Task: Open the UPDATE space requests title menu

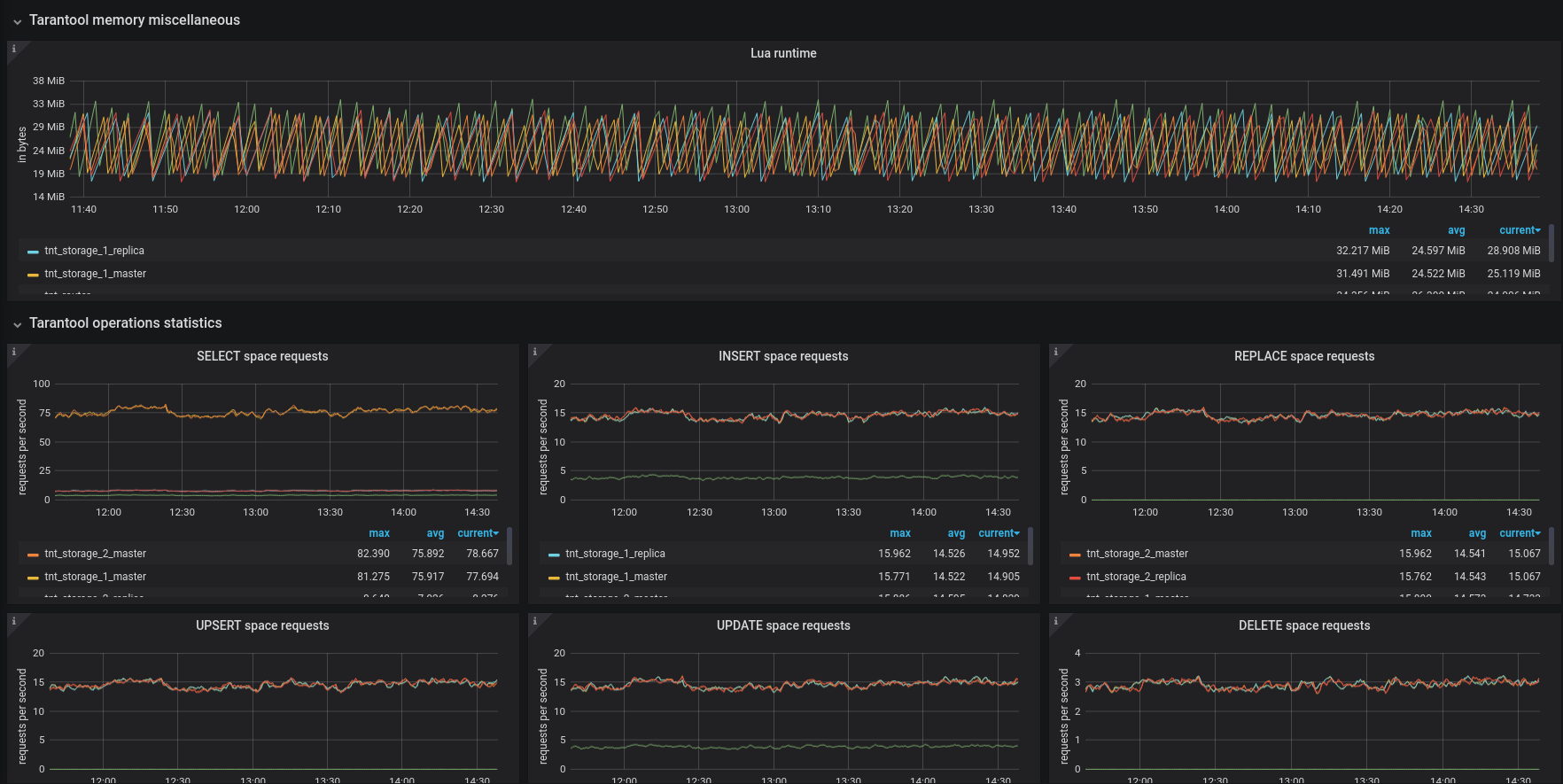Action: tap(783, 625)
